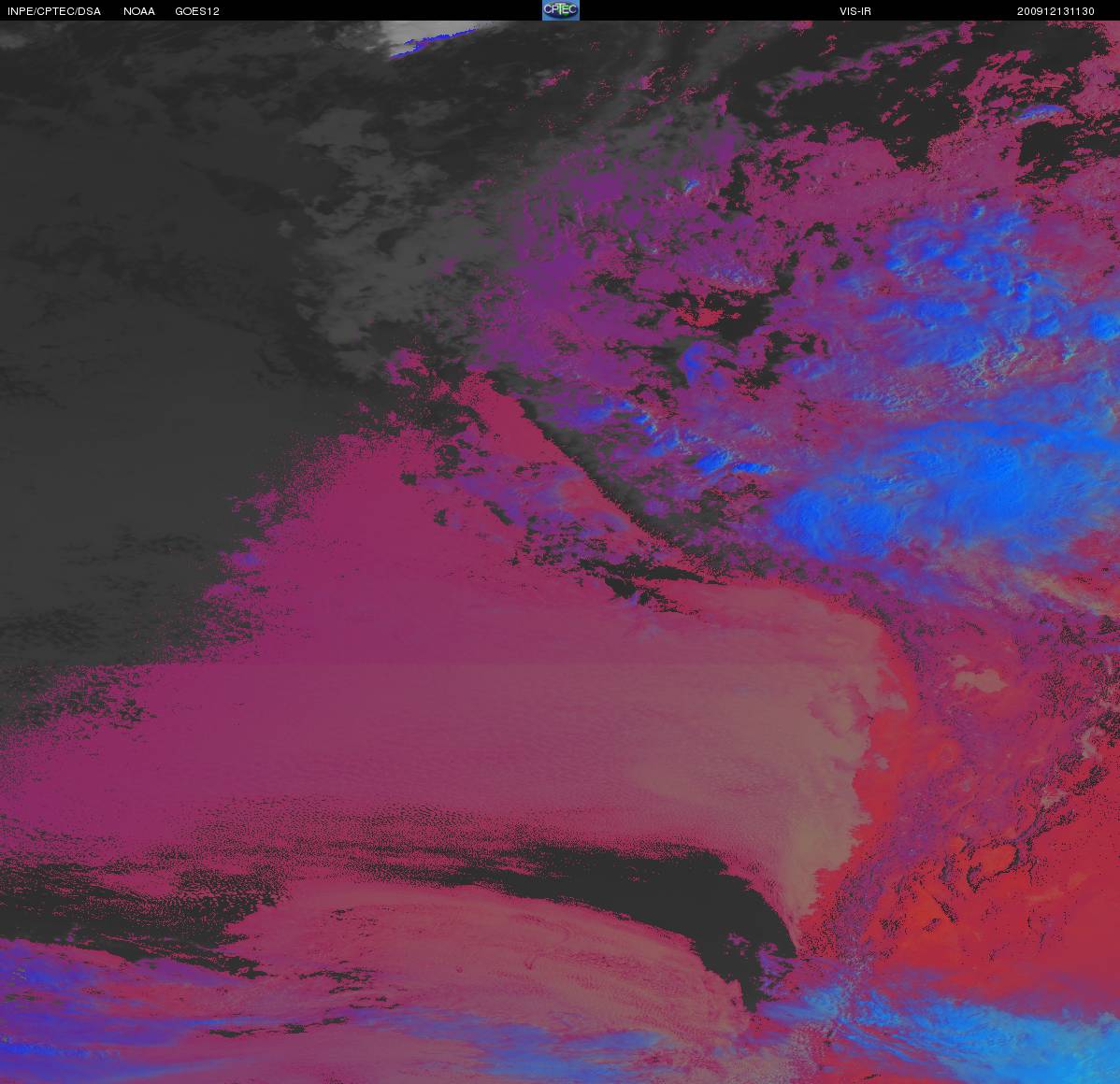Image resolution: width=1120 pixels, height=1084 pixels.
Task: Click the 200912131130 timestamp text
Action: (x=1055, y=11)
